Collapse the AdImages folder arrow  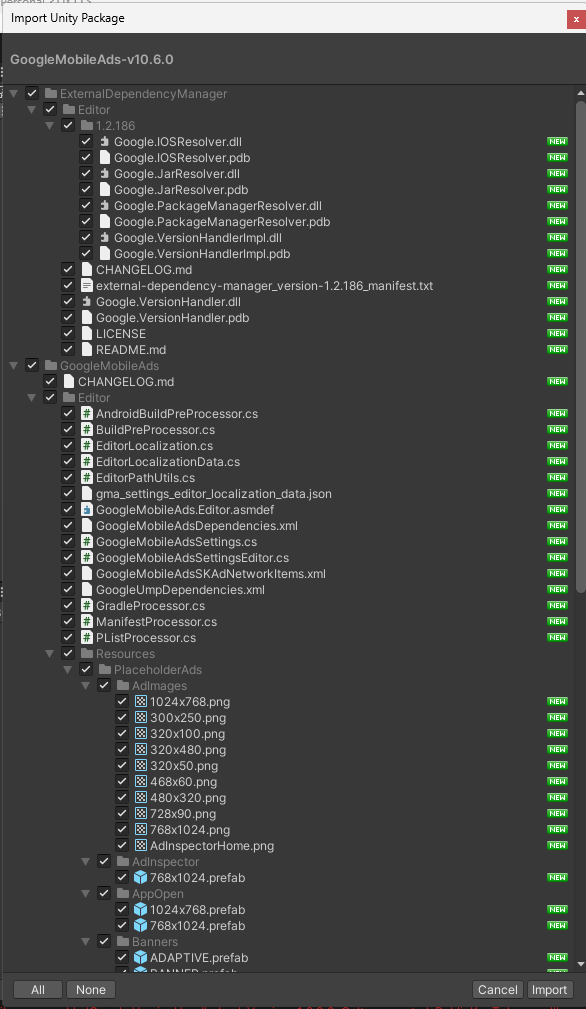point(85,686)
